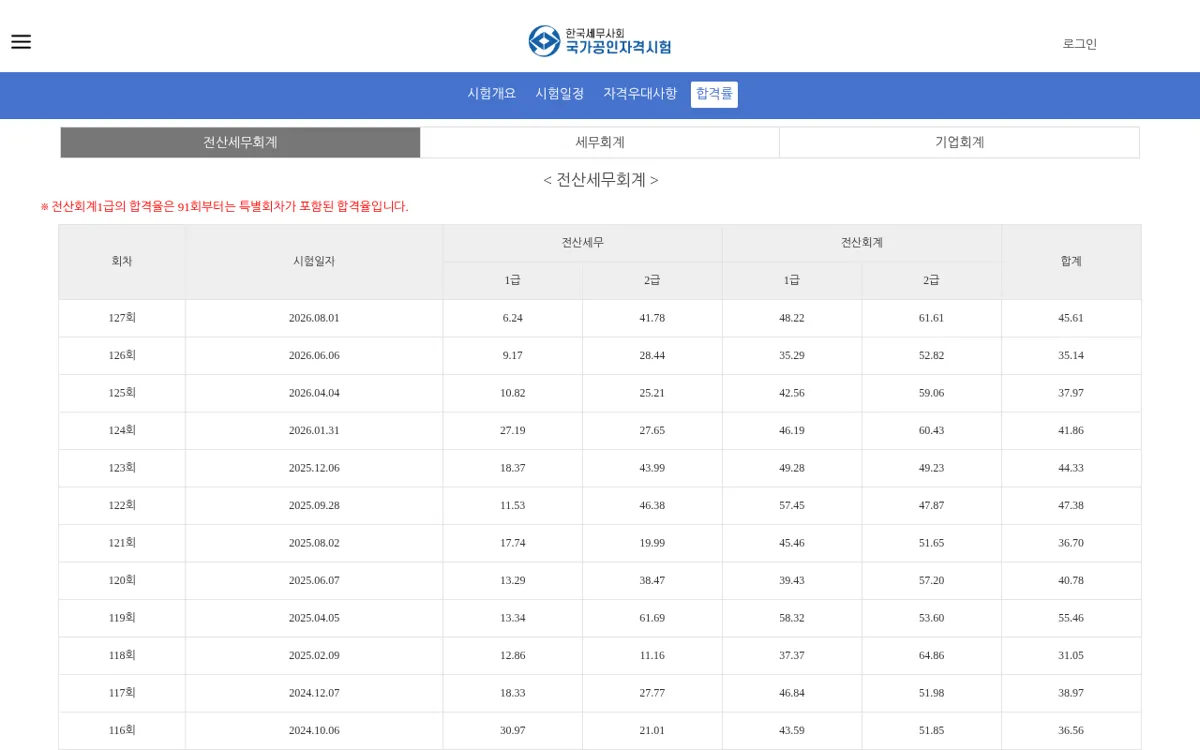The height and width of the screenshot is (750, 1200).
Task: Click the 124회 row label
Action: click(x=122, y=430)
